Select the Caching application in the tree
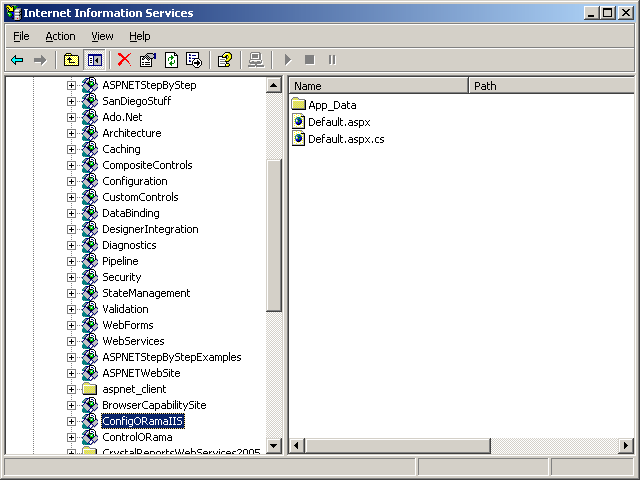 tap(121, 149)
